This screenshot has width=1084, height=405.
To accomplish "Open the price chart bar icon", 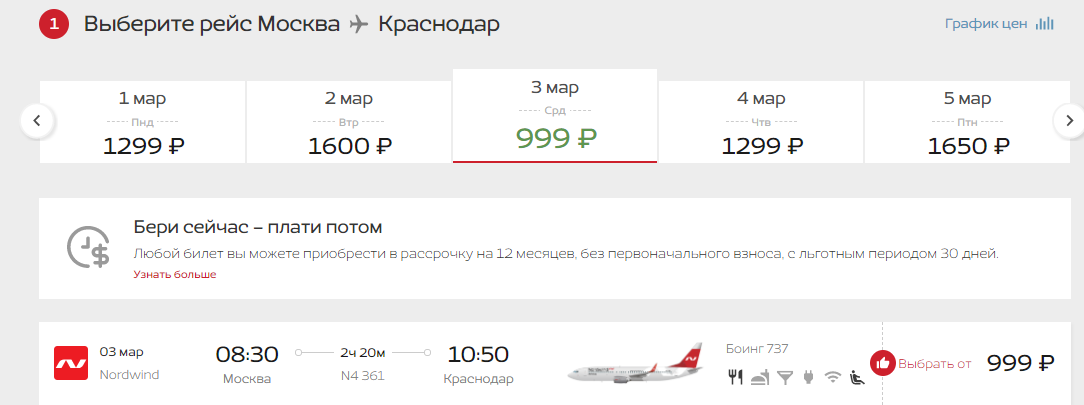I will [1045, 23].
